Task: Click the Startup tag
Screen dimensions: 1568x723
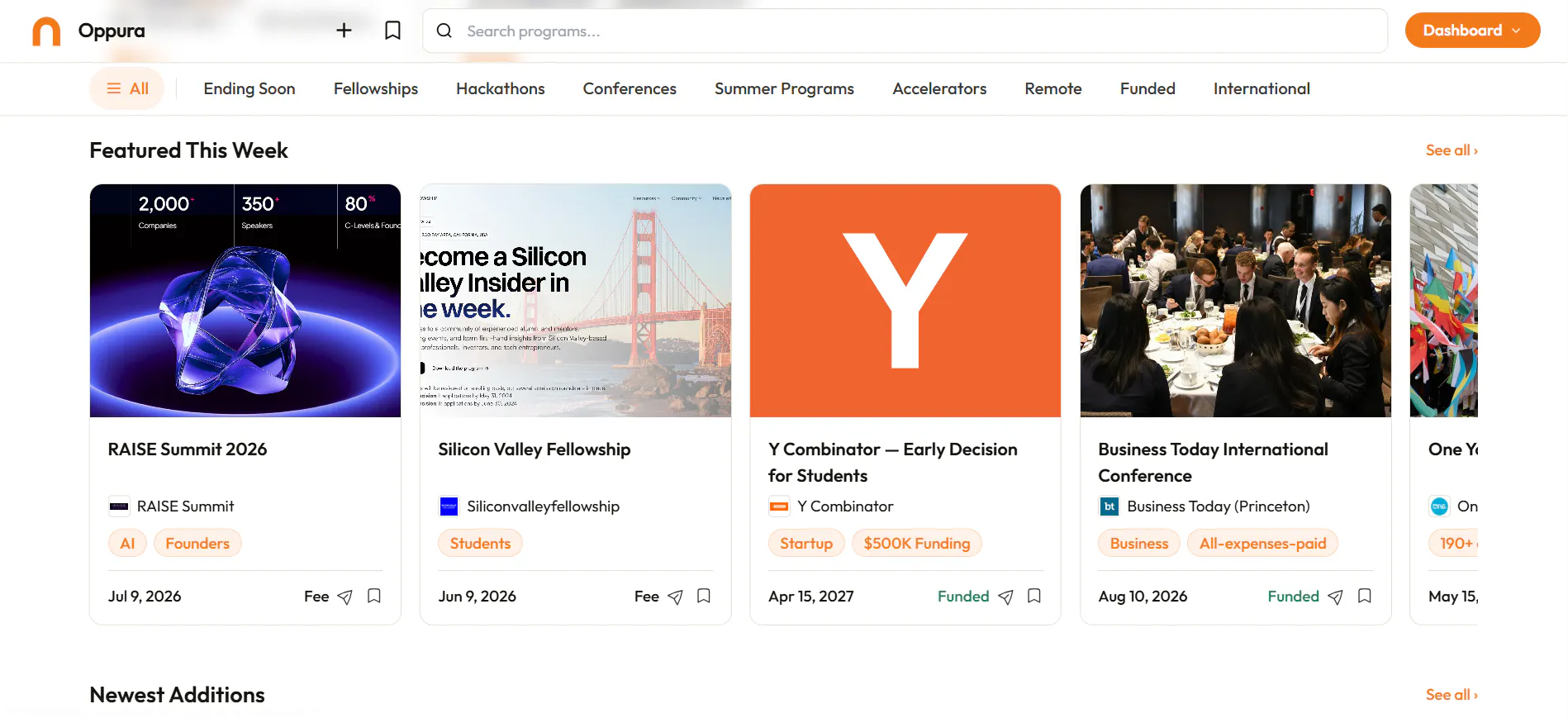Action: [x=806, y=543]
